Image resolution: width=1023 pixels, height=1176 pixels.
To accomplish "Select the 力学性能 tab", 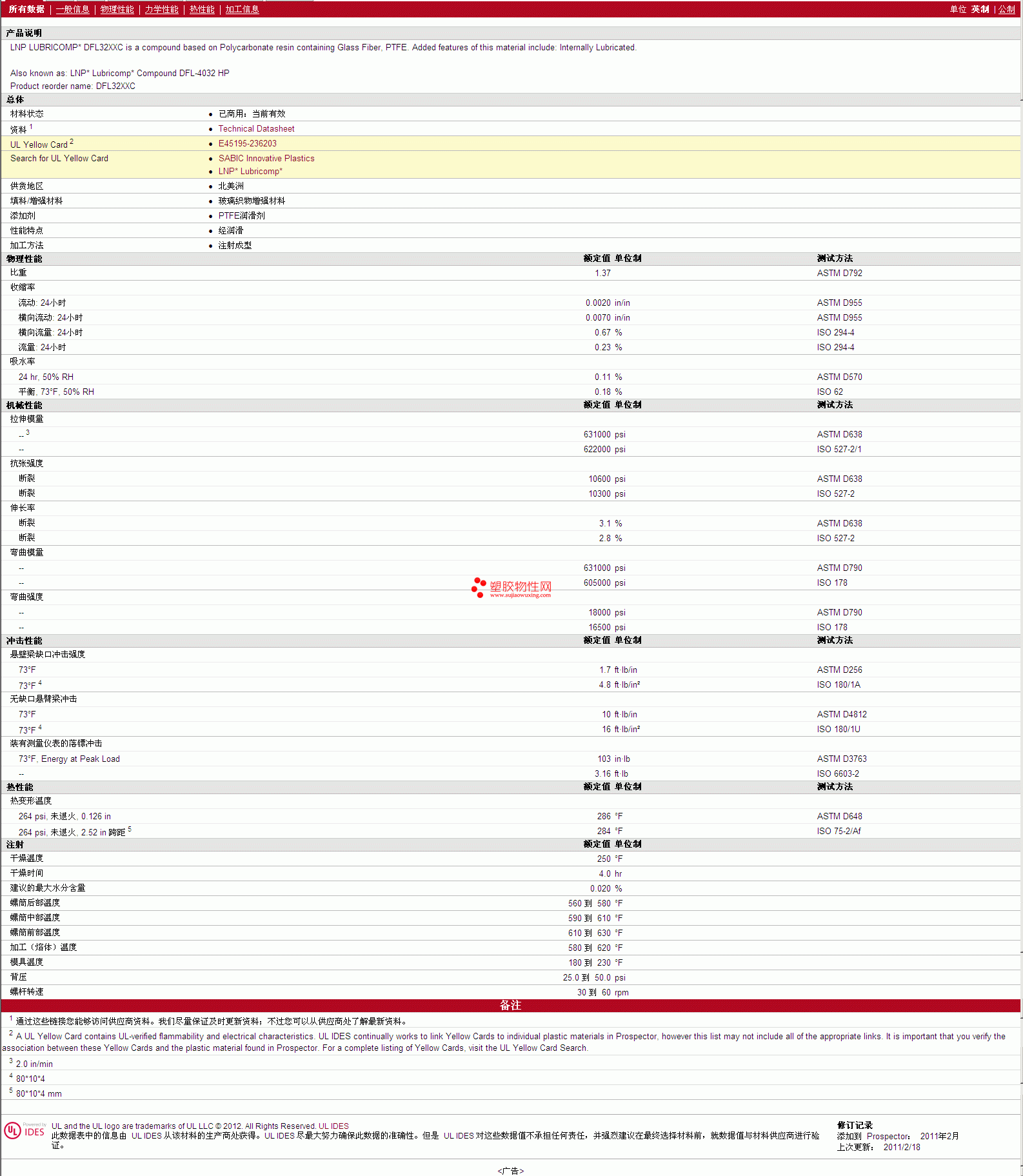I will tap(161, 9).
